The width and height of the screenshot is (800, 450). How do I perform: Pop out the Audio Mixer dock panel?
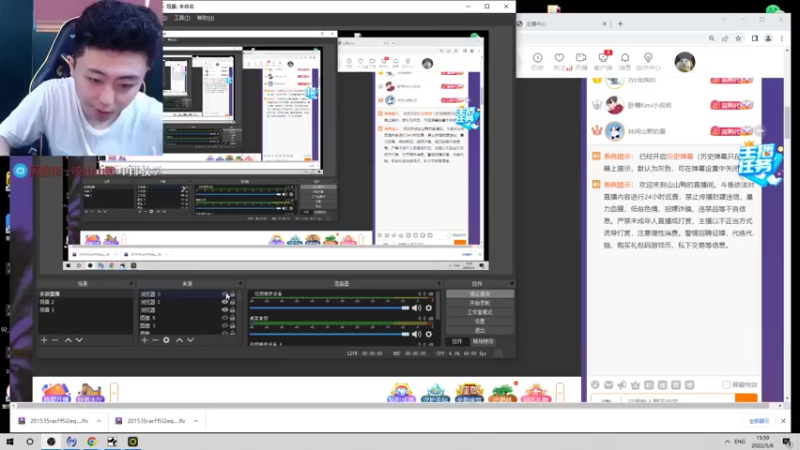pos(439,284)
